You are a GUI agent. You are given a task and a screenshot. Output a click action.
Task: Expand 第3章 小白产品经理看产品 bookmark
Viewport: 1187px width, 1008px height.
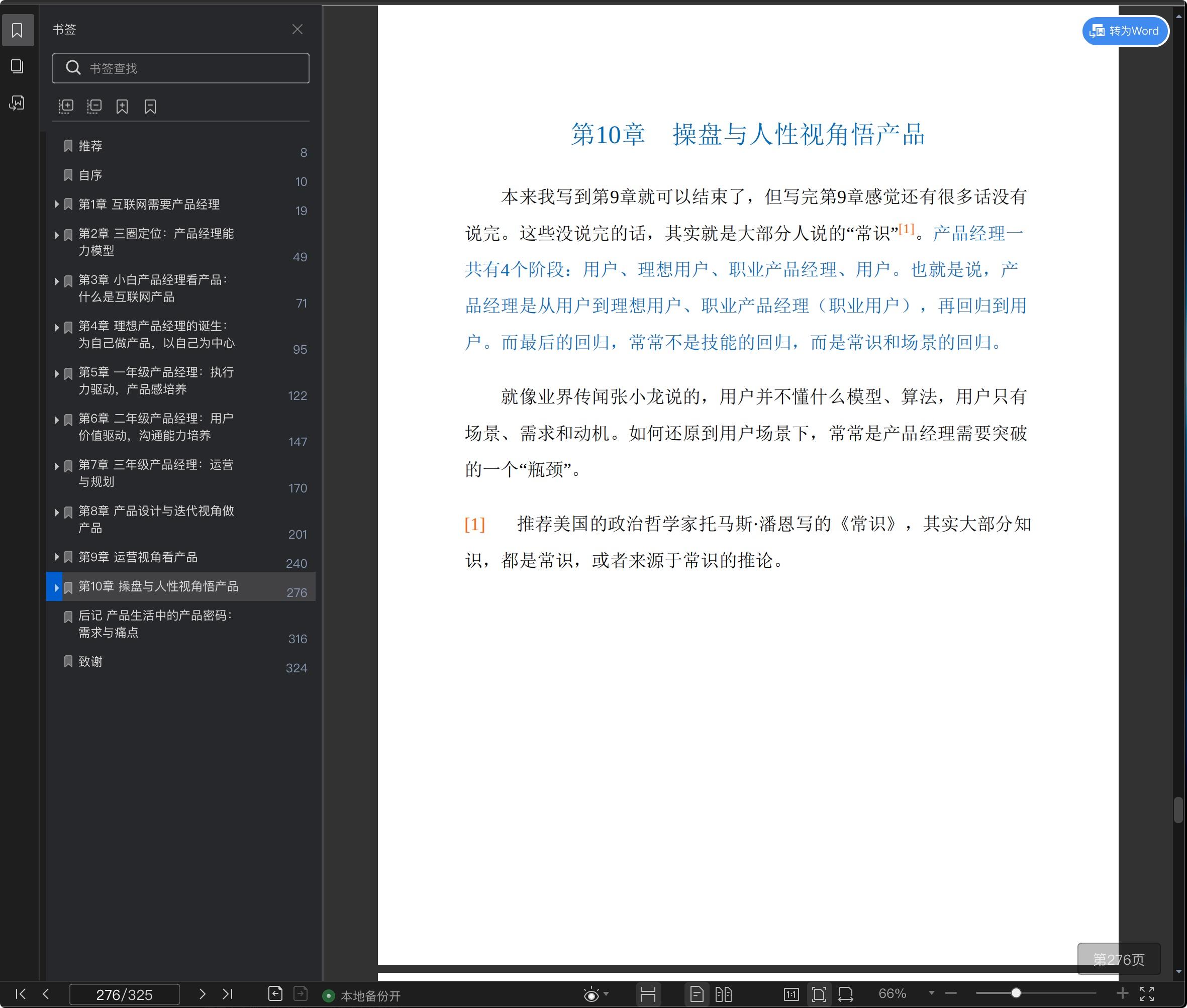[x=57, y=281]
